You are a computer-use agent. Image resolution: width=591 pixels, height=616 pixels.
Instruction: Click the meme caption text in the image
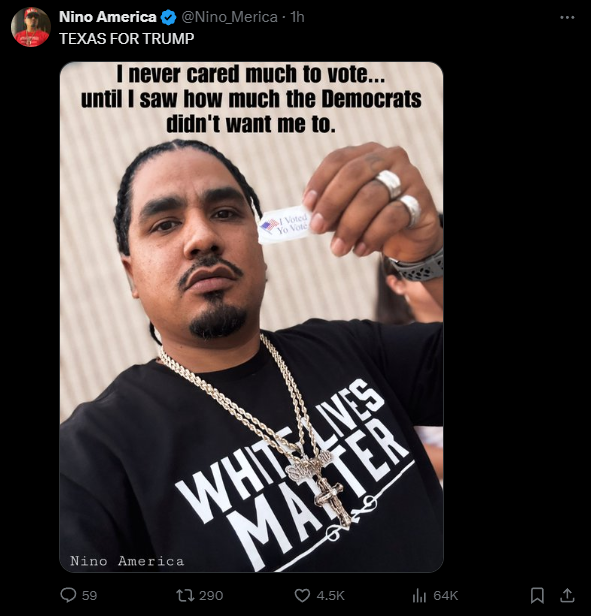[251, 99]
